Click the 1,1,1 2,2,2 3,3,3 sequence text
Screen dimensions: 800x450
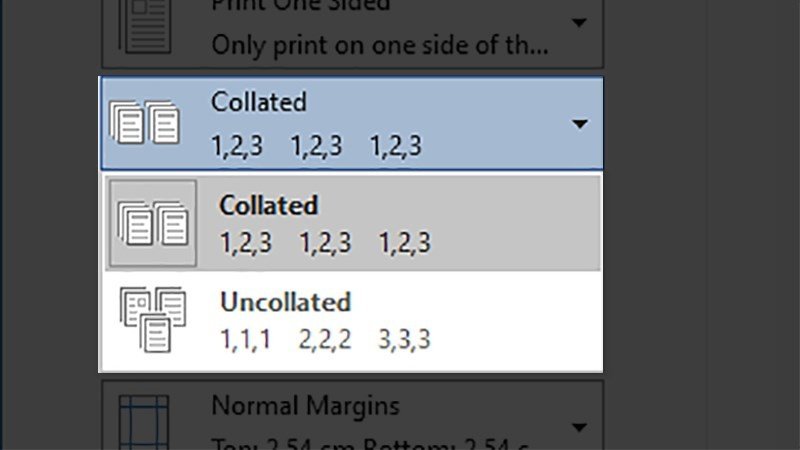(x=325, y=340)
